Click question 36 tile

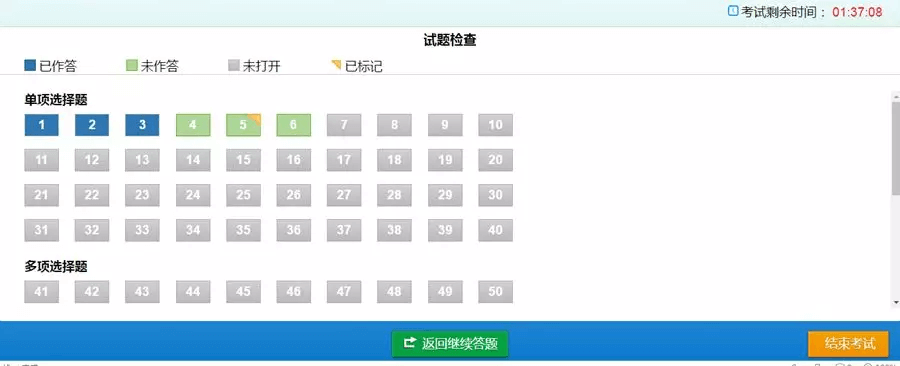click(294, 230)
